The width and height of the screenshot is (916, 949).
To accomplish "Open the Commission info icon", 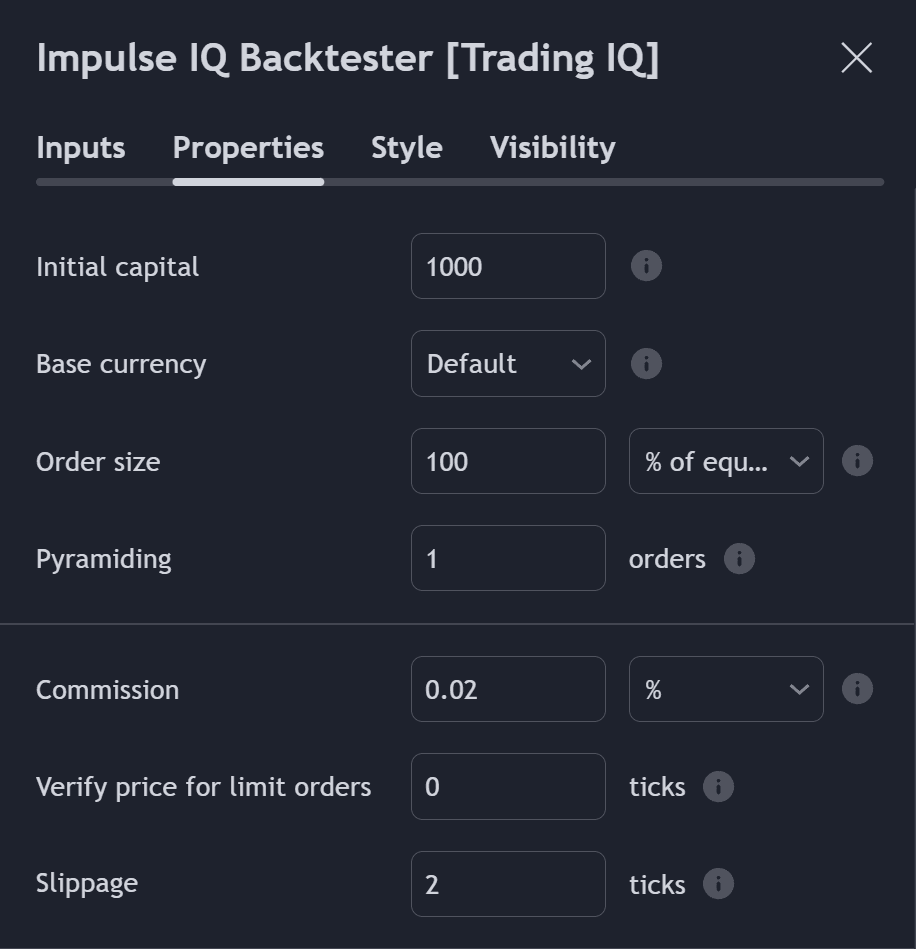I will click(857, 689).
